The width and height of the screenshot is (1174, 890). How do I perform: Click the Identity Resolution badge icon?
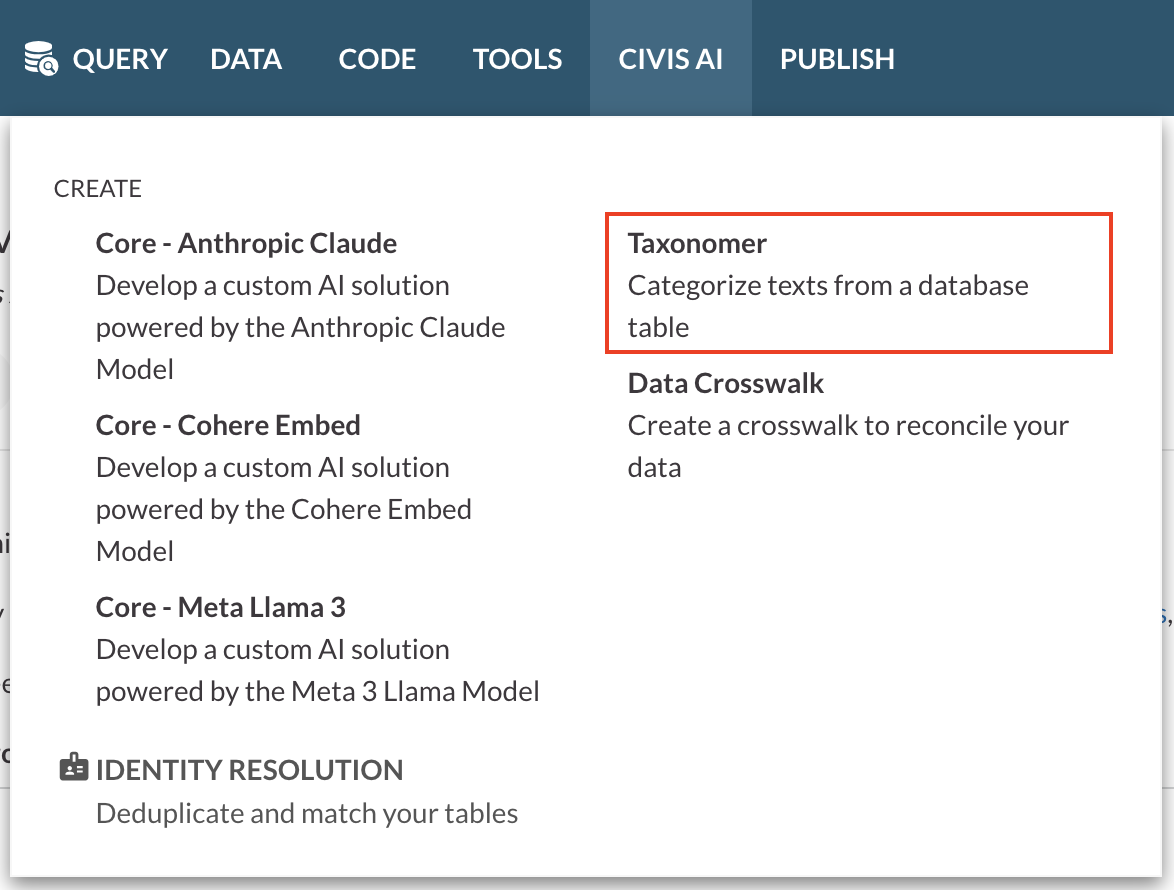click(x=73, y=768)
